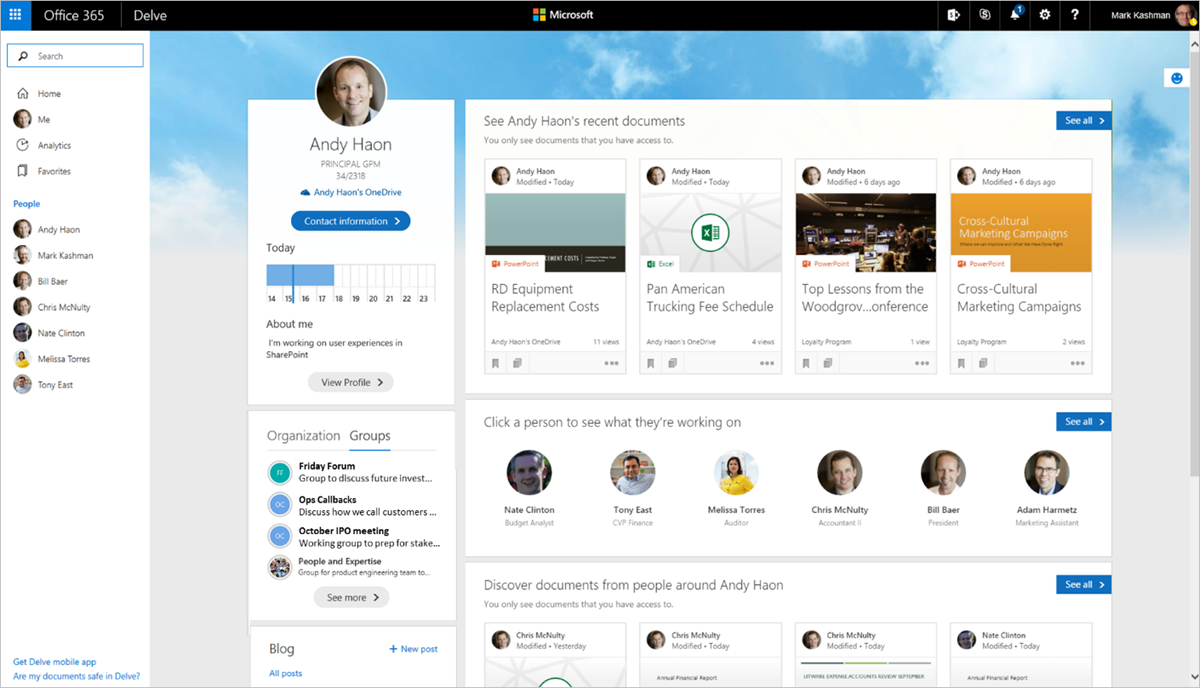Select Delve in the top menu bar
This screenshot has height=688, width=1200.
[x=150, y=15]
